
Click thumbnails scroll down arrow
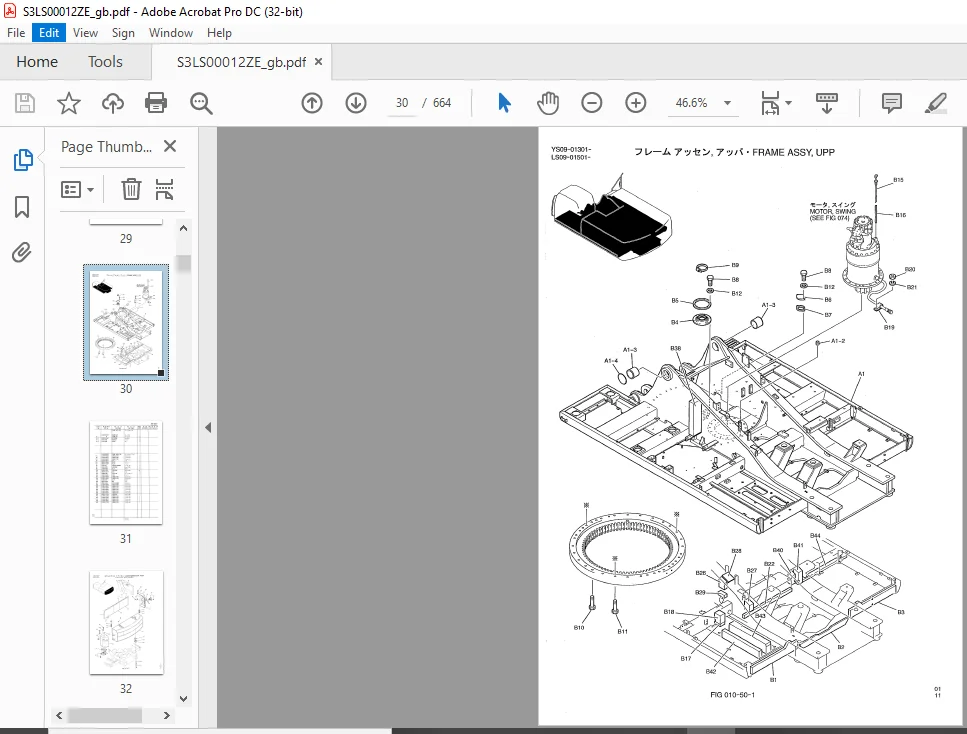click(183, 699)
